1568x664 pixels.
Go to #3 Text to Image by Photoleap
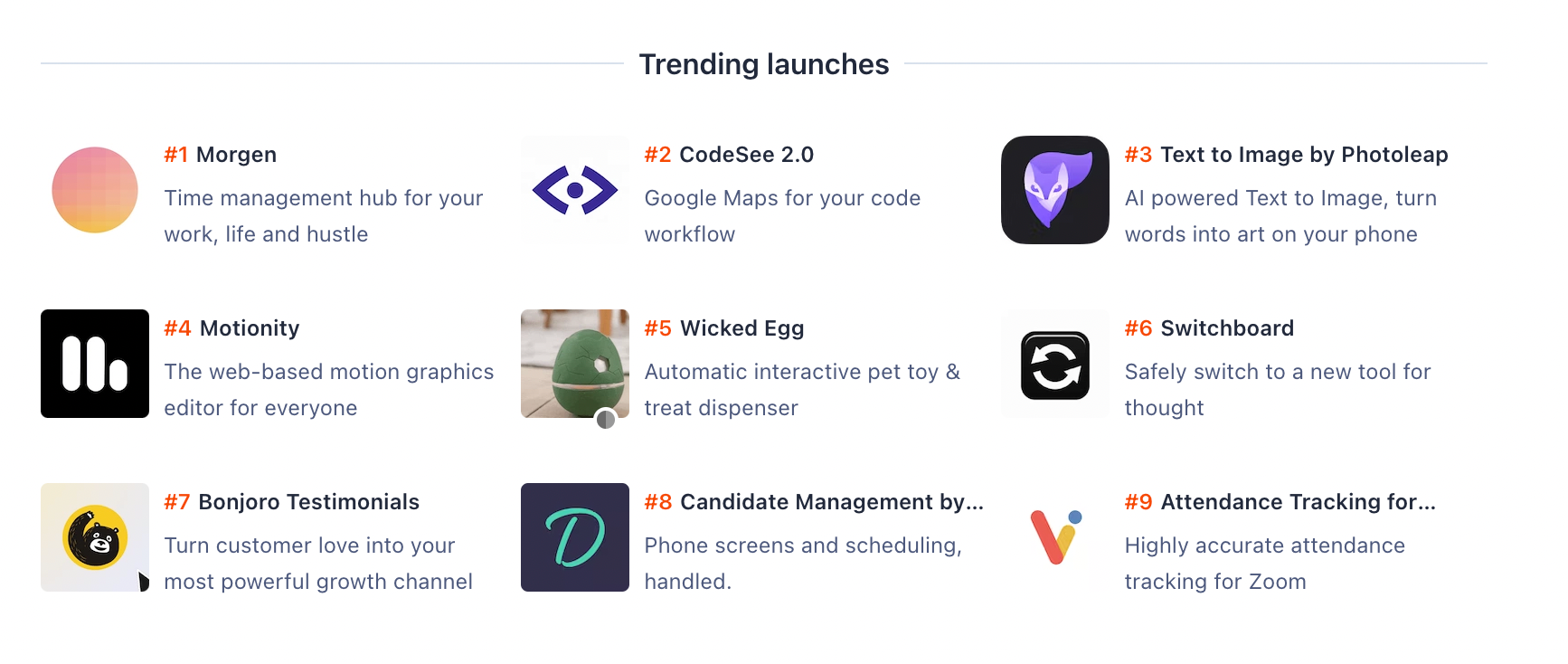point(1286,155)
